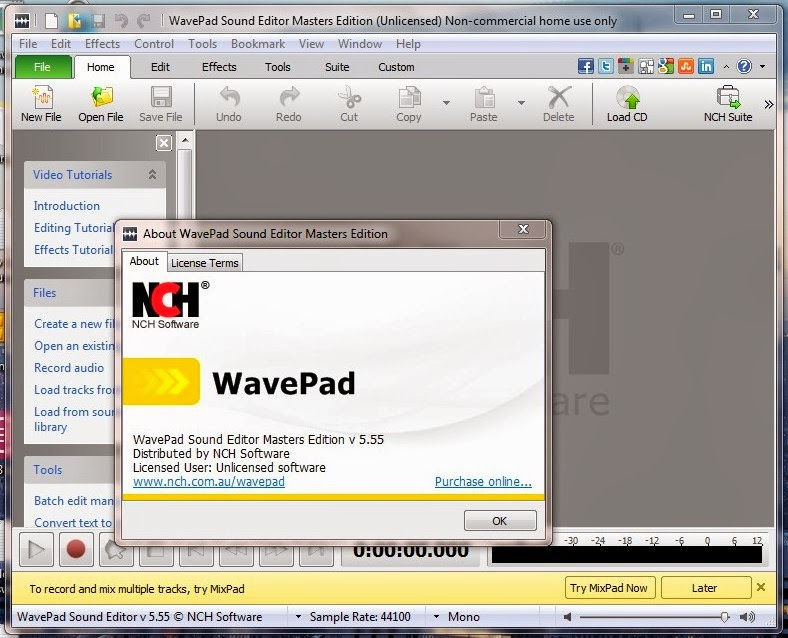Screen dimensions: 788x638
Task: Click the Load CD icon
Action: [627, 104]
